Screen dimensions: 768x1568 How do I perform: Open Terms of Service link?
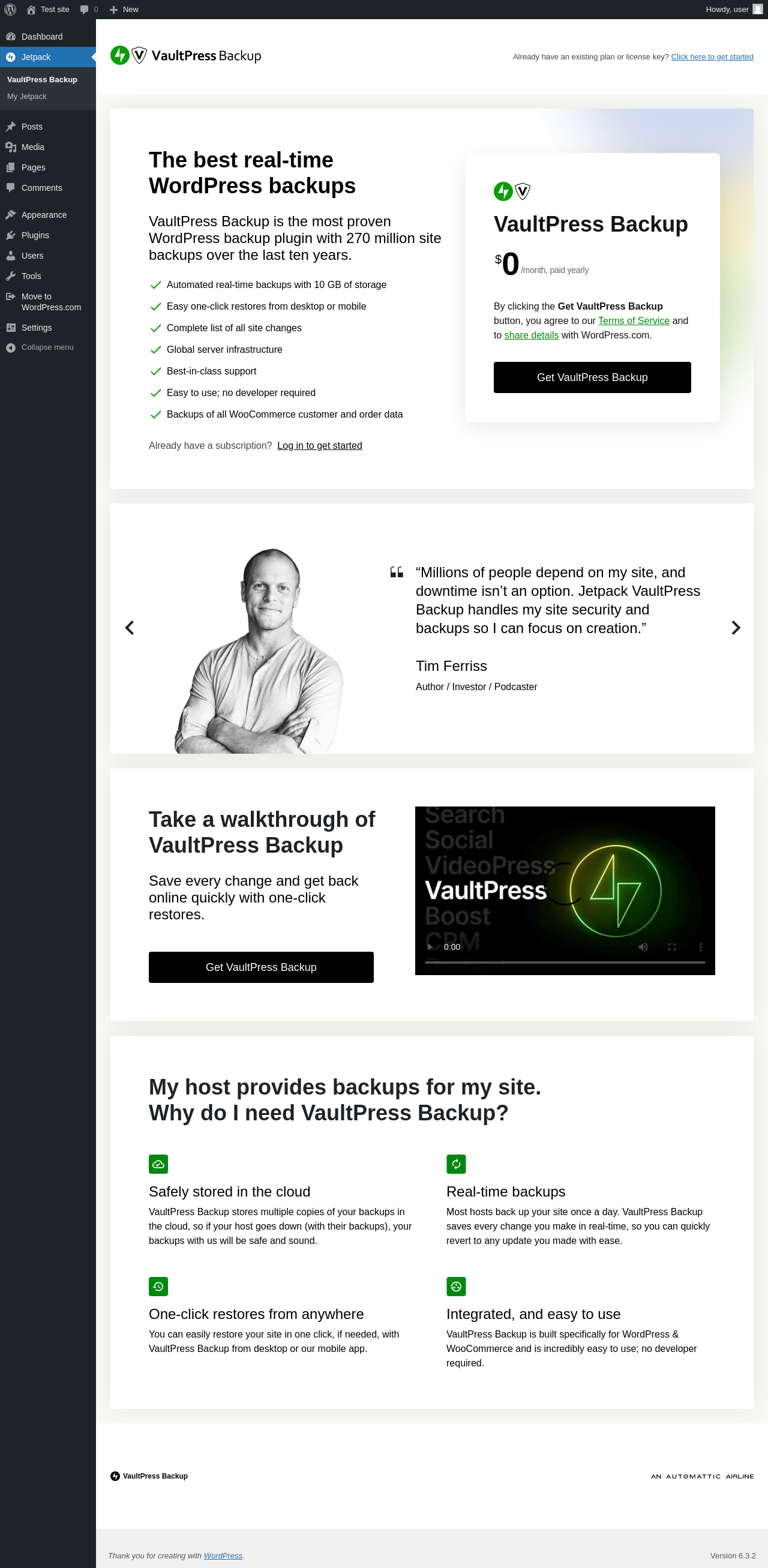(633, 321)
